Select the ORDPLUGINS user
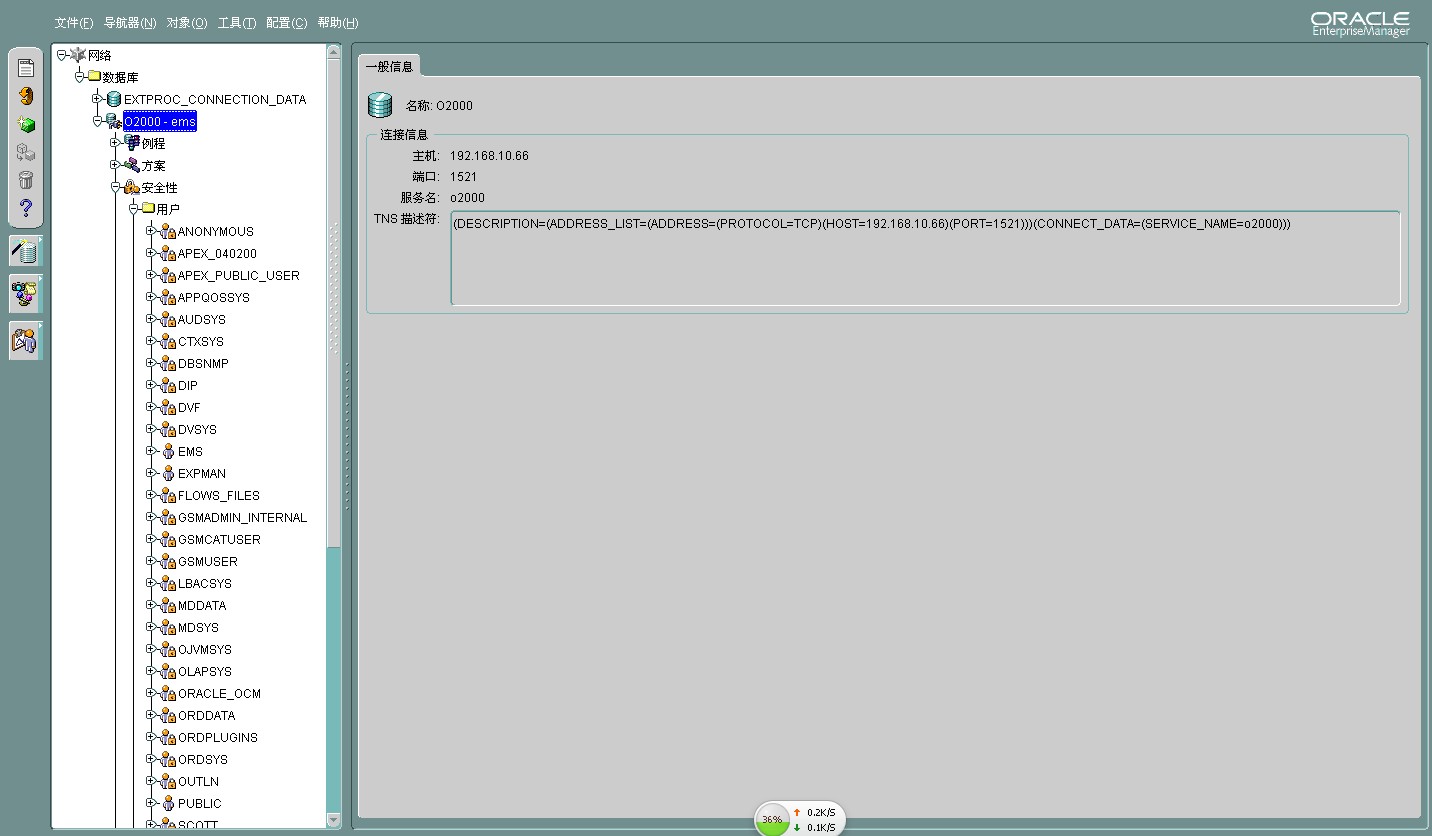The height and width of the screenshot is (836, 1432). coord(218,737)
